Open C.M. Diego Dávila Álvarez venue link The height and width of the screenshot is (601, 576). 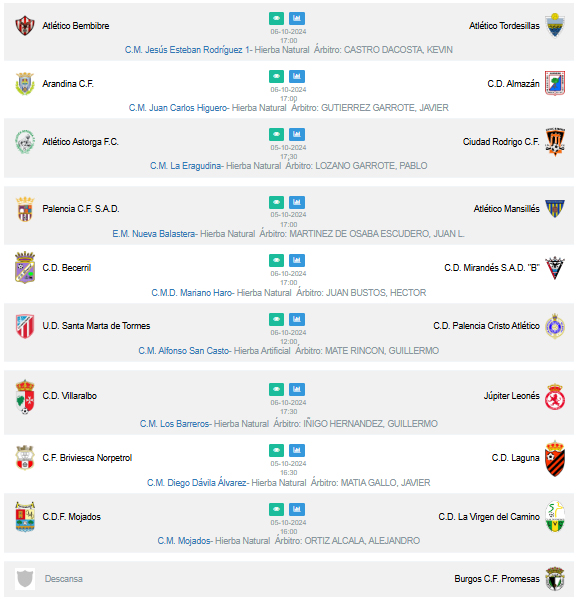197,482
